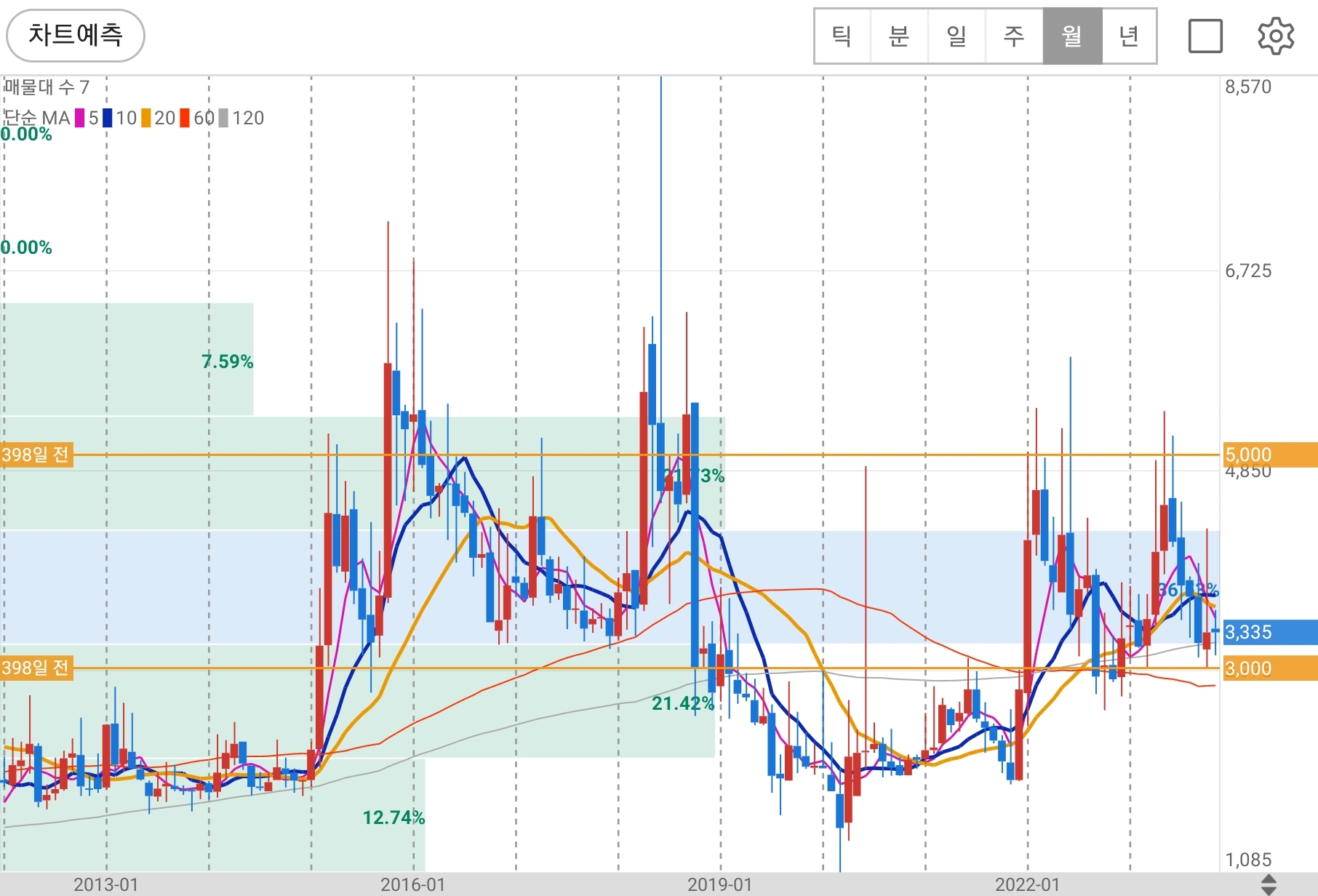This screenshot has width=1318, height=896.
Task: Switch to the 일 daily period tab
Action: 956,36
